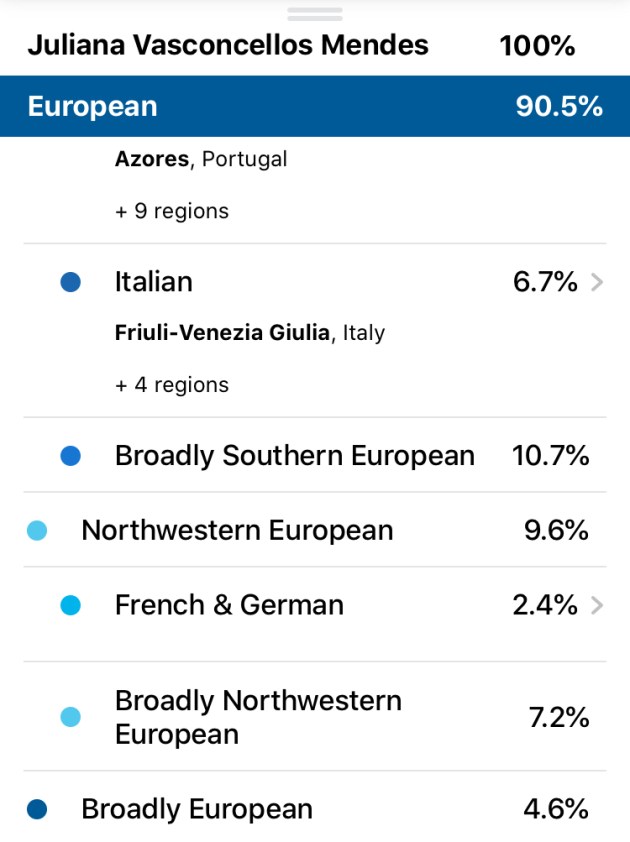This screenshot has width=630, height=842.
Task: Tap the French & German label
Action: tap(229, 605)
